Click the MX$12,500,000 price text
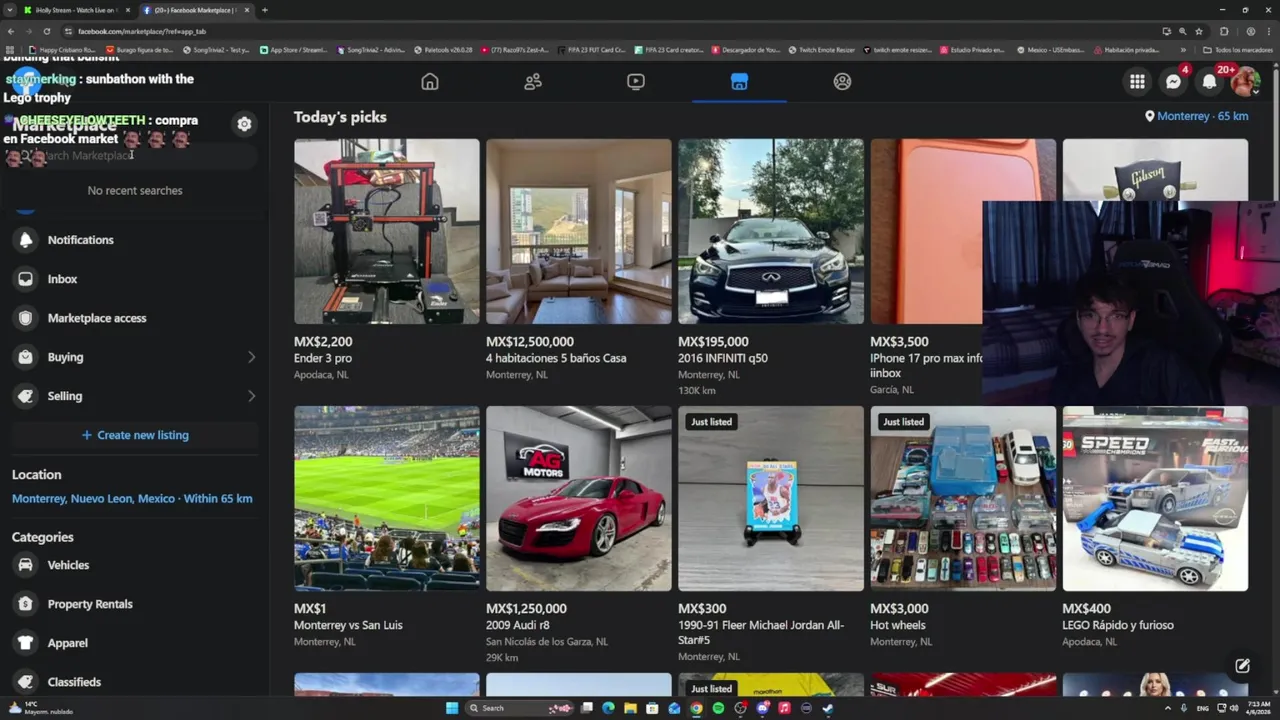Viewport: 1280px width, 720px height. click(x=530, y=342)
